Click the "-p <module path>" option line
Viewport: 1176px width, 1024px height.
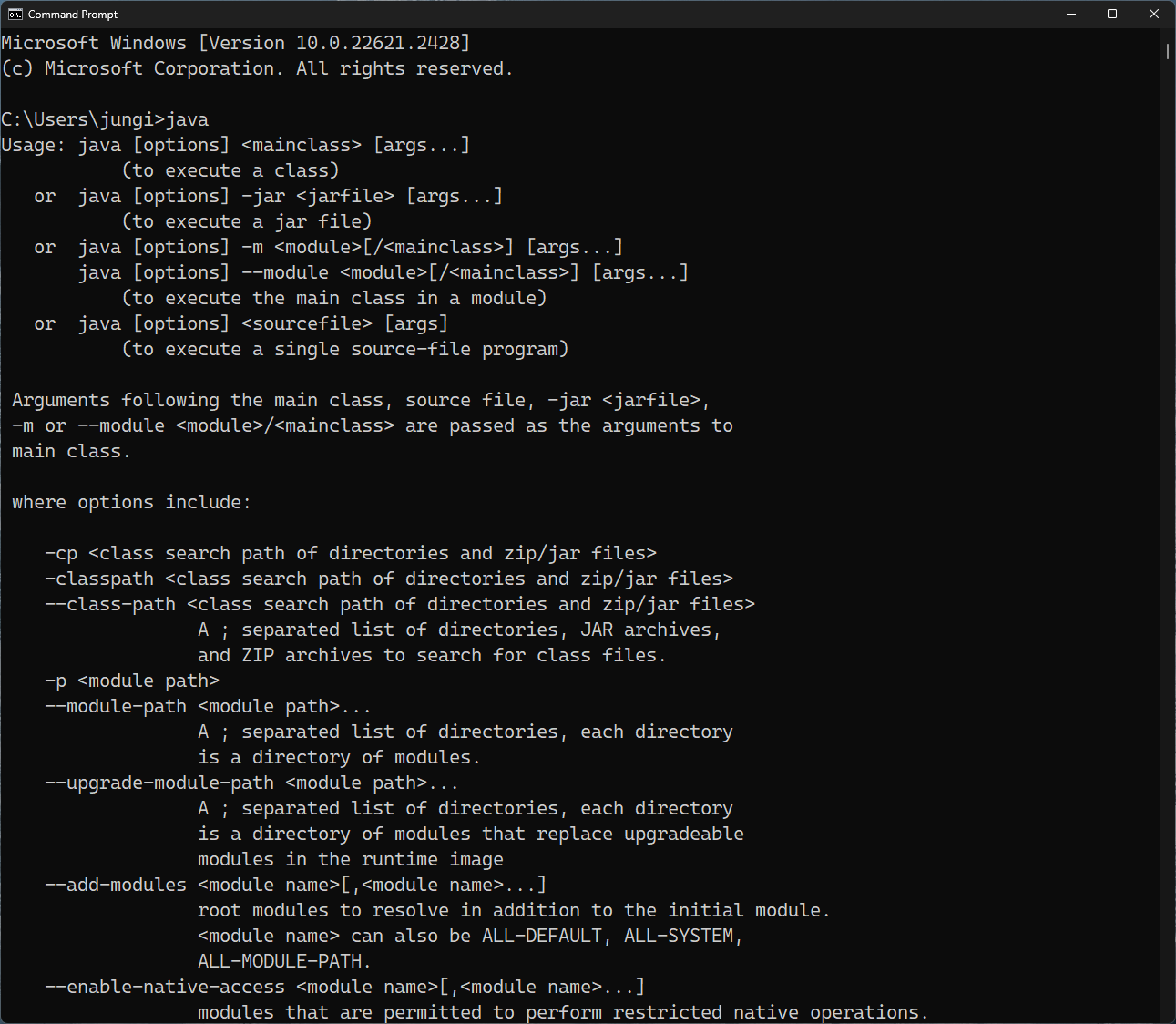pos(132,681)
